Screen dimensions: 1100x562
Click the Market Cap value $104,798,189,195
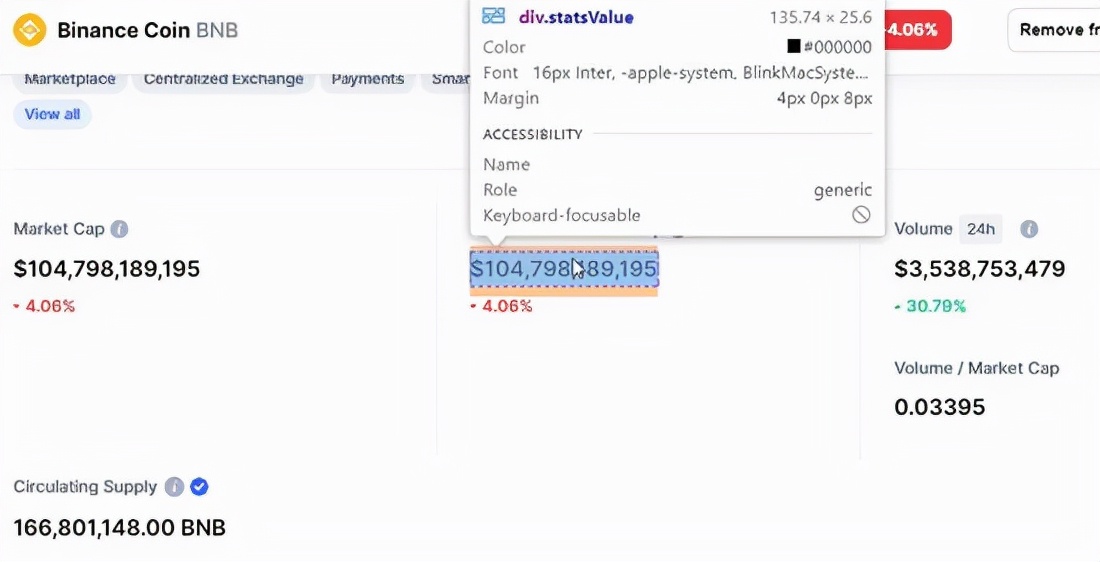tap(107, 269)
